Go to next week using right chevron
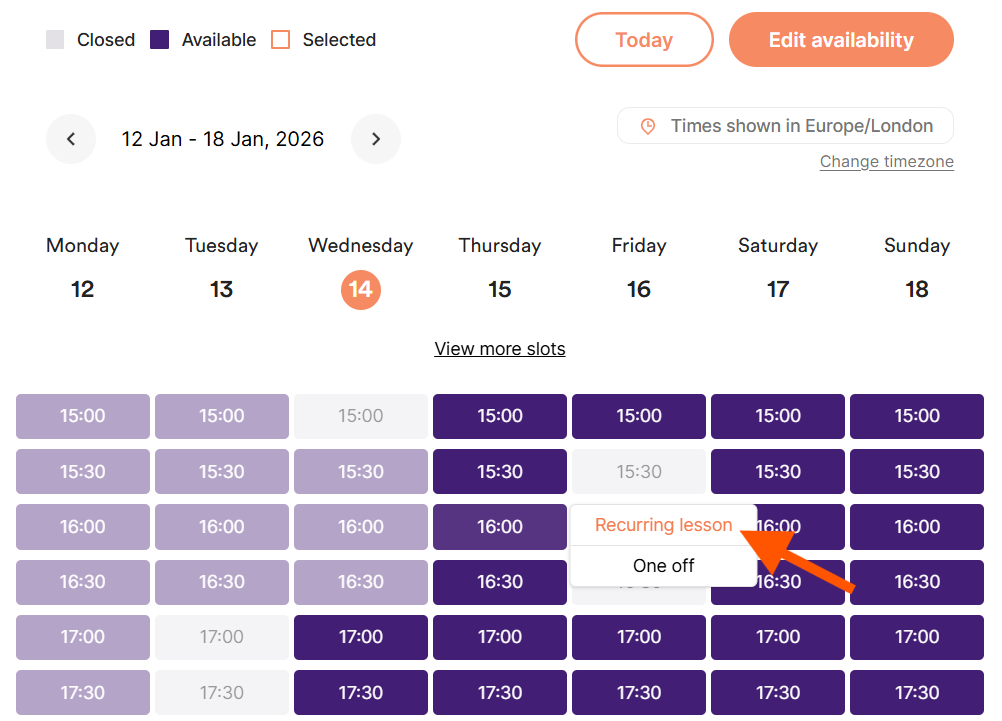 pos(376,139)
